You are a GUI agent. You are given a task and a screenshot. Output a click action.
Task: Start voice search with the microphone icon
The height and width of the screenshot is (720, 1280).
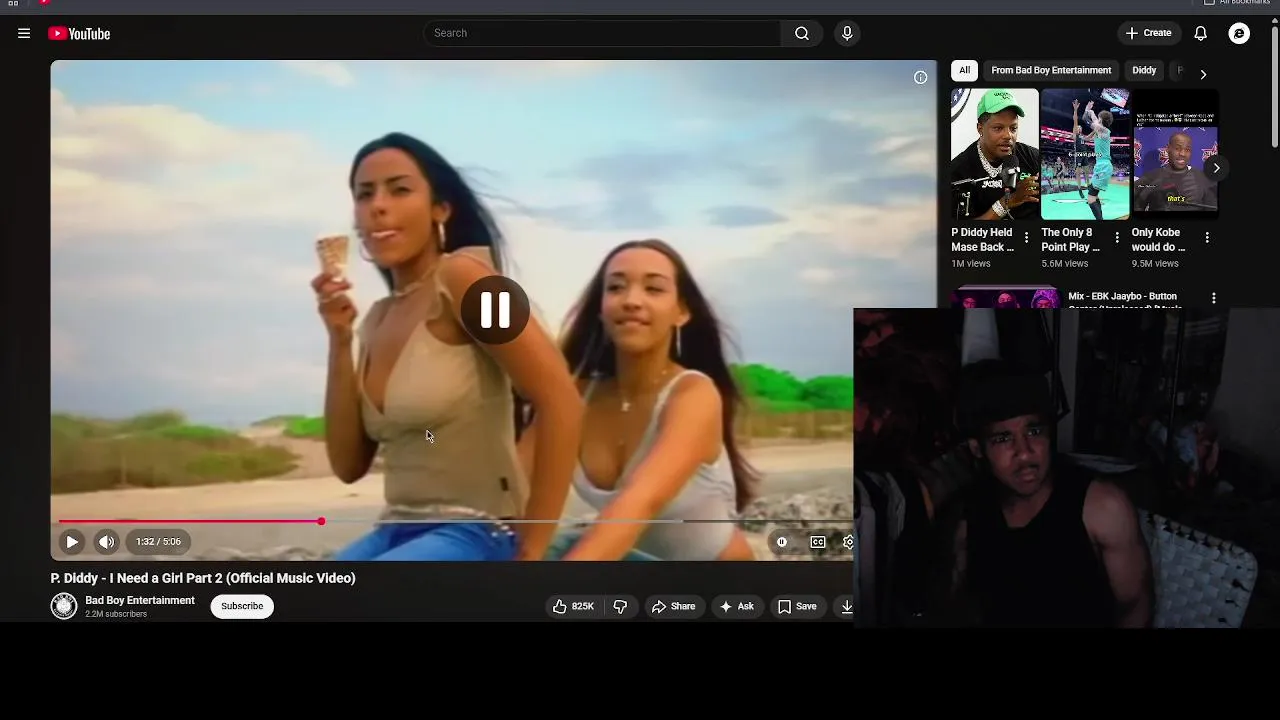pyautogui.click(x=847, y=33)
